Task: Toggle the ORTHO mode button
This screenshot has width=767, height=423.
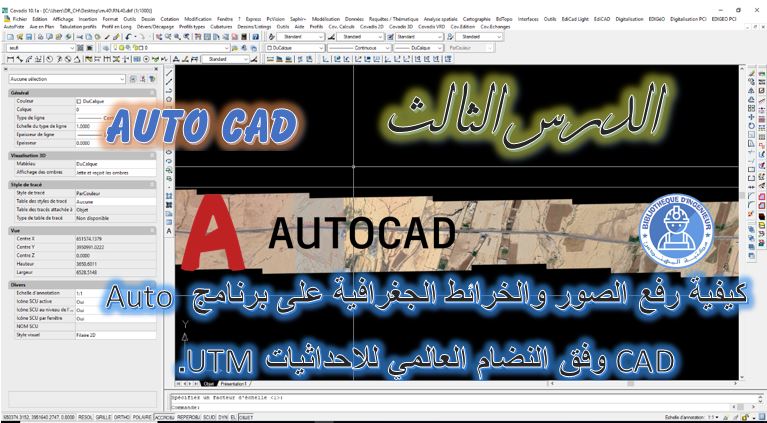Action: coord(122,417)
